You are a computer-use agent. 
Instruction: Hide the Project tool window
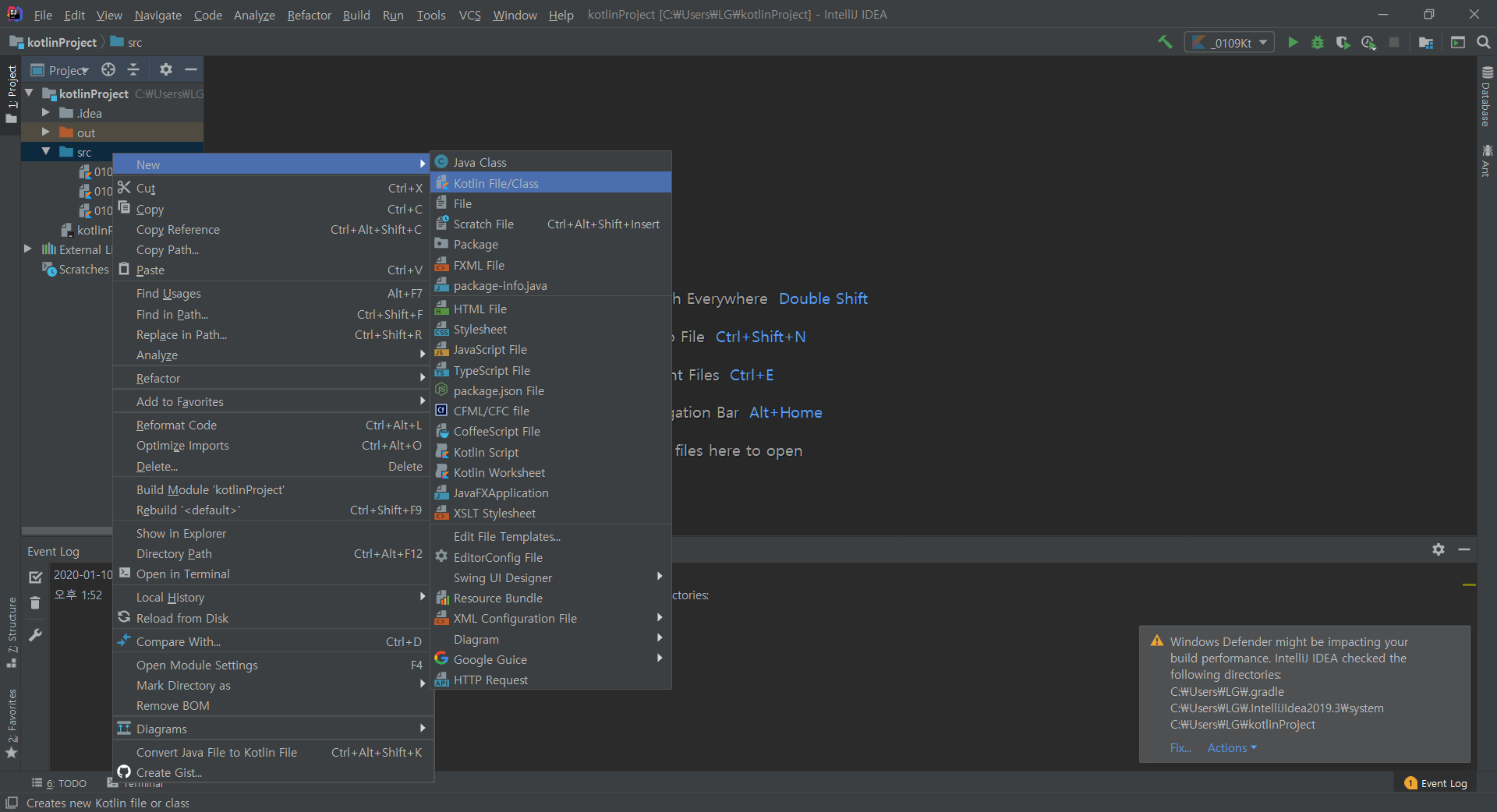click(x=190, y=69)
